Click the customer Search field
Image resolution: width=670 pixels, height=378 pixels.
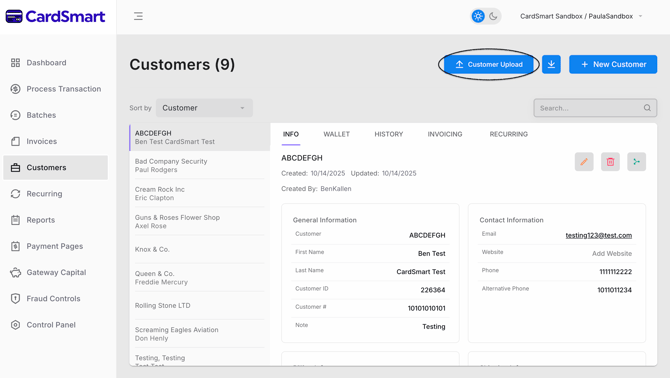[595, 108]
